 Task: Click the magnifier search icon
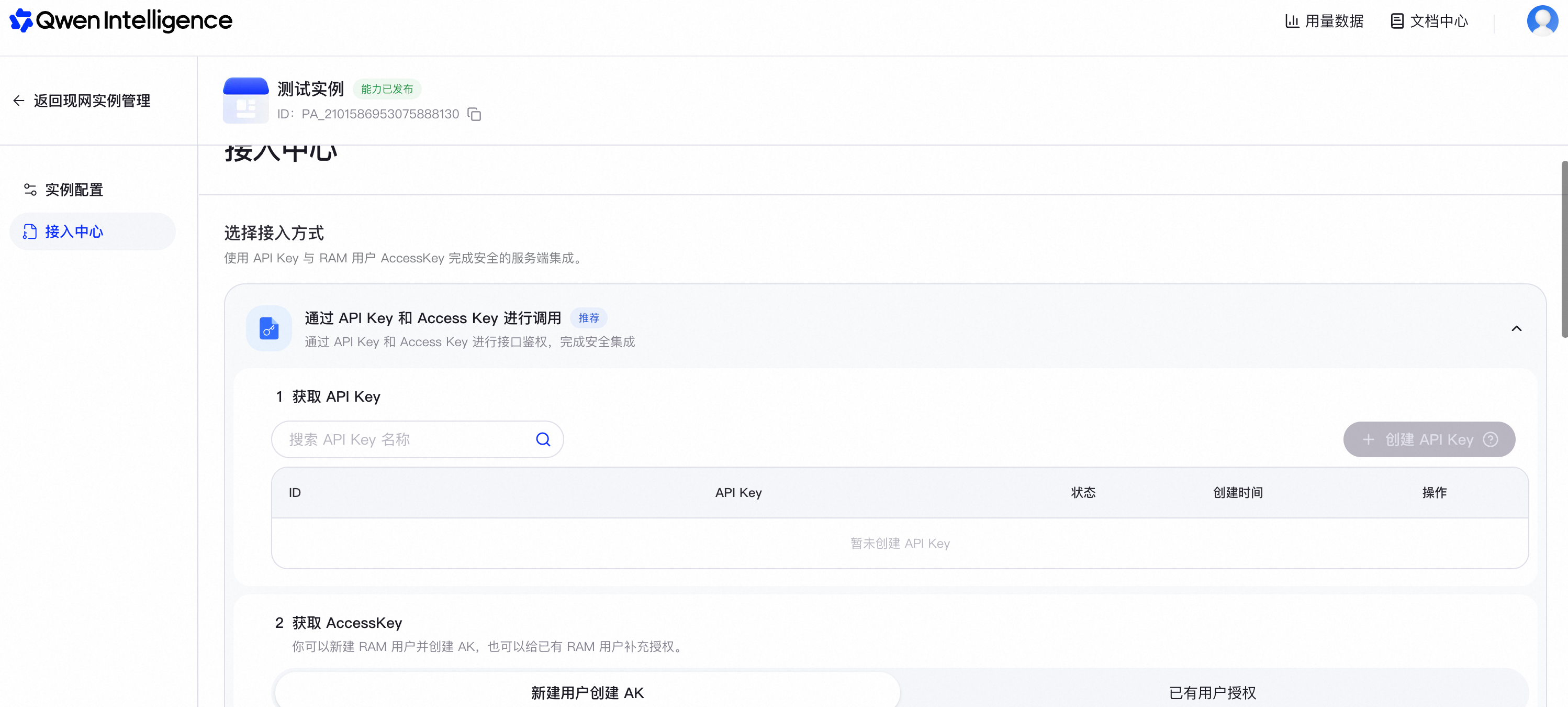543,440
